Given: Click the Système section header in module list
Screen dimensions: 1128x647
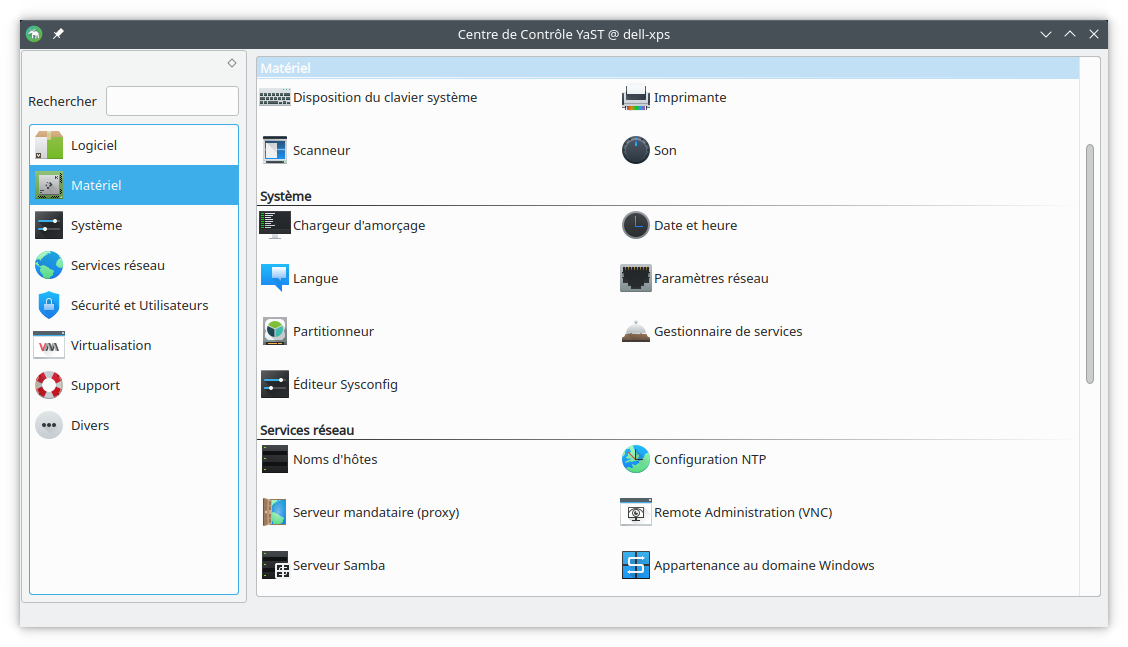Looking at the screenshot, I should tap(286, 196).
